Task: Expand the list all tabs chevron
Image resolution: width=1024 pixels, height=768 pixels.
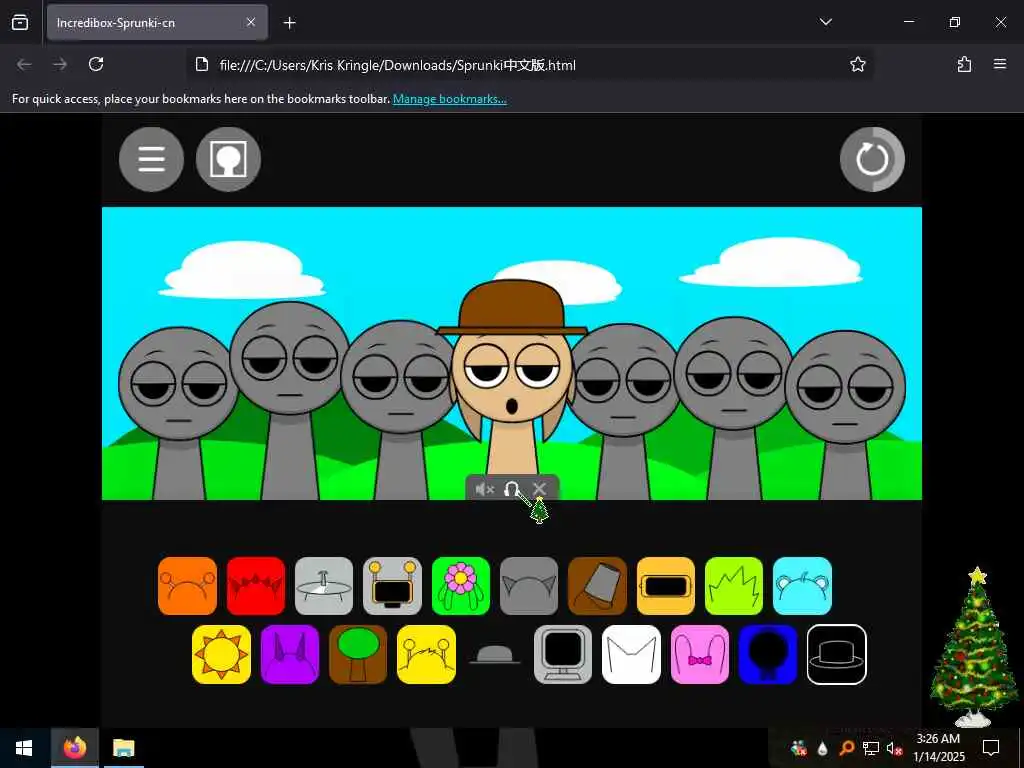Action: point(825,22)
